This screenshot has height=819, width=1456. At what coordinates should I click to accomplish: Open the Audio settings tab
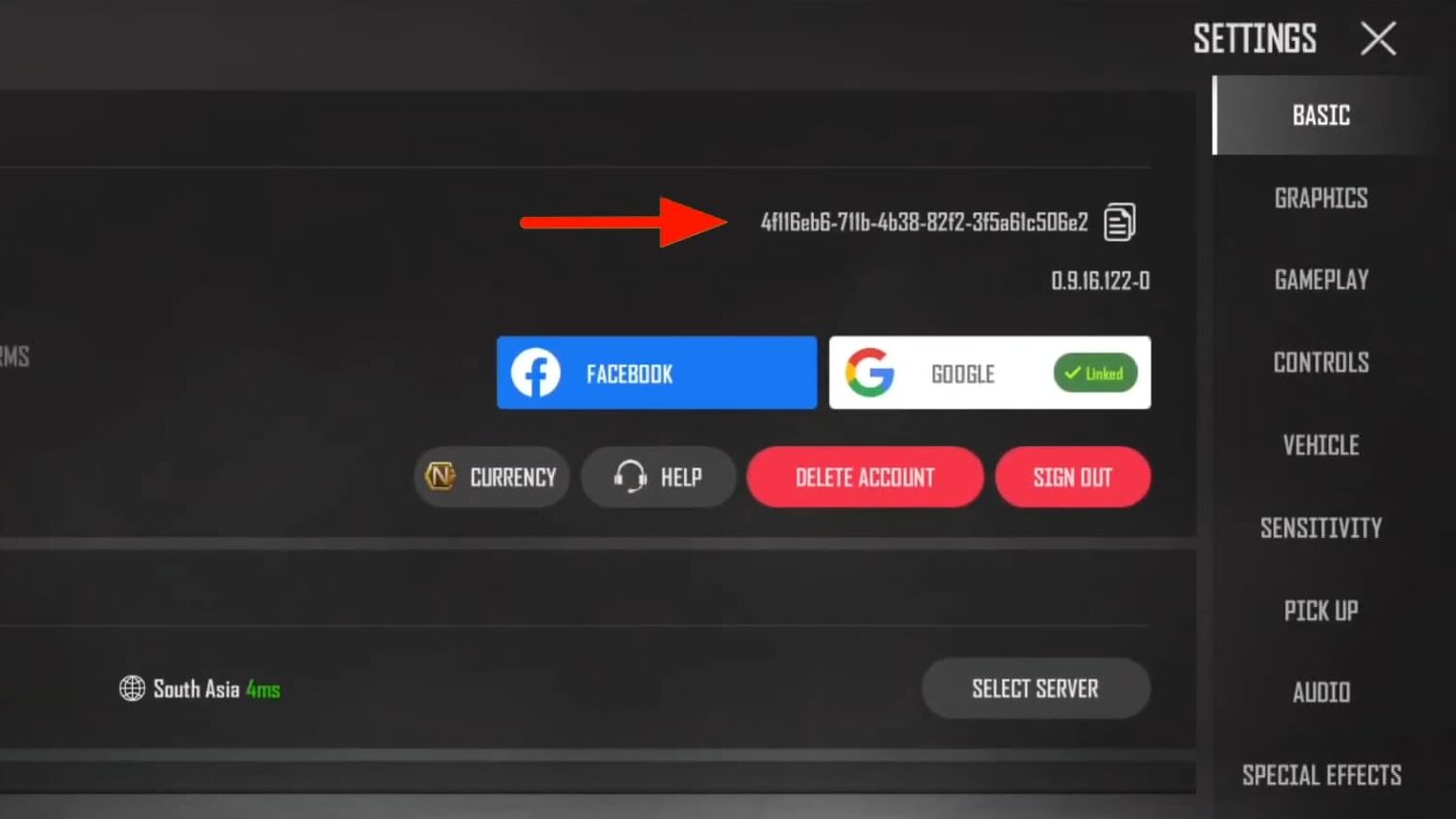(1321, 692)
